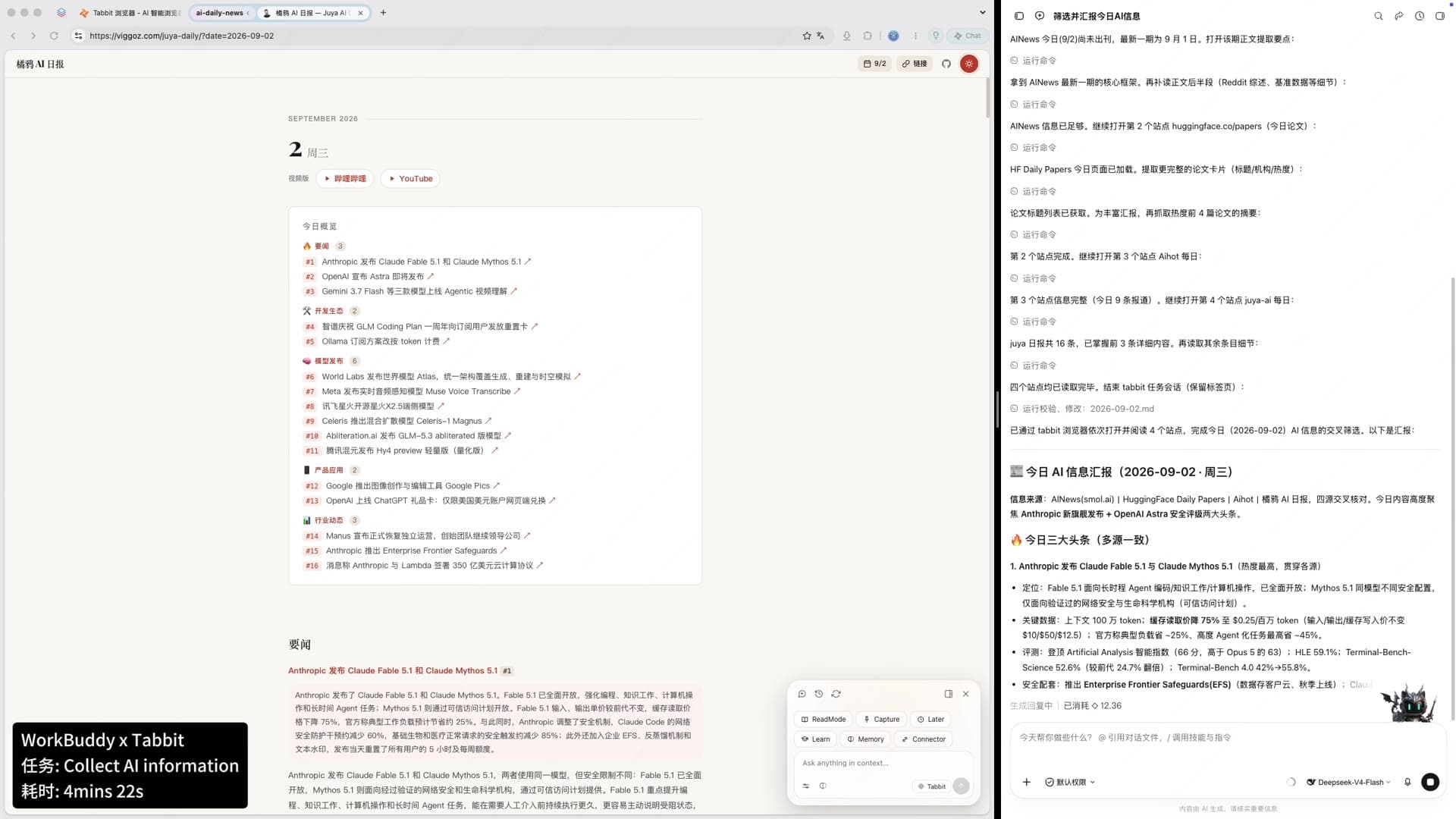Open the Deepseek-V4-Flash model dropdown

1349,783
